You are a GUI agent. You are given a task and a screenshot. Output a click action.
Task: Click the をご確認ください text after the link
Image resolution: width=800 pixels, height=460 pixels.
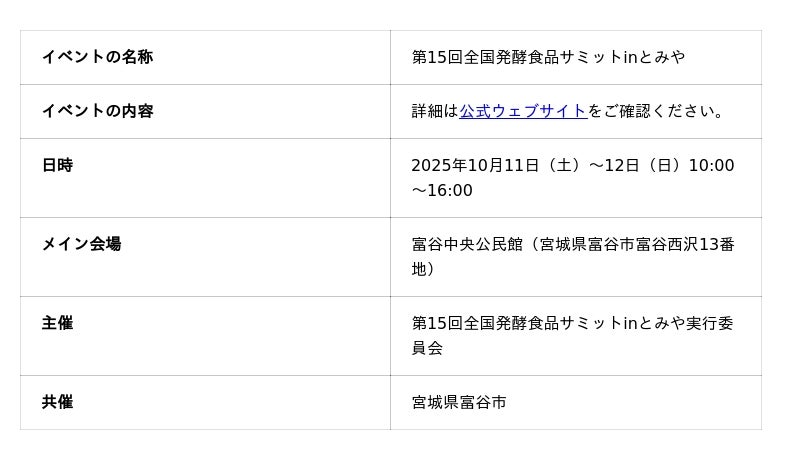(655, 111)
